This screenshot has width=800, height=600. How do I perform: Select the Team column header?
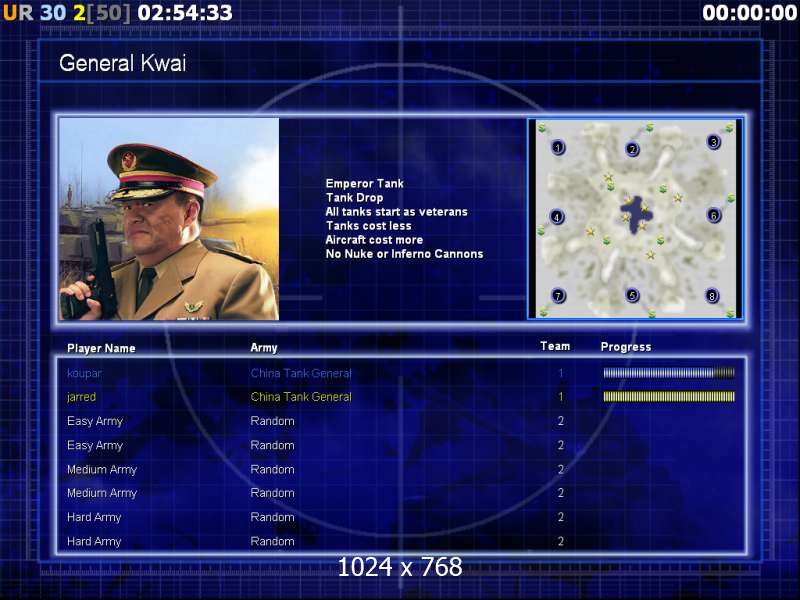coord(555,346)
